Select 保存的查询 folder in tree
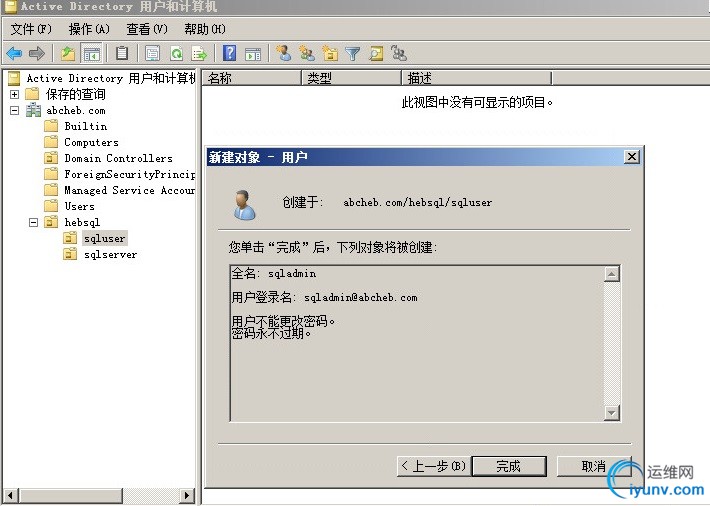The width and height of the screenshot is (710, 506). tap(76, 94)
